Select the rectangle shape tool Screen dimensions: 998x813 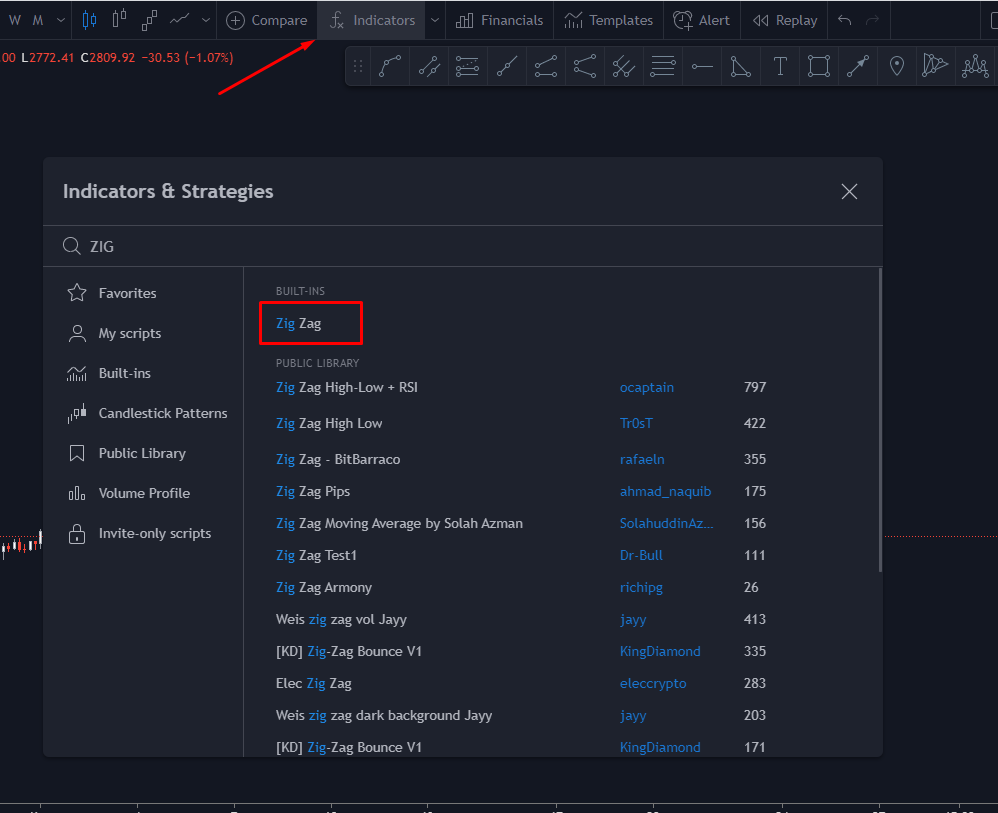[x=819, y=66]
